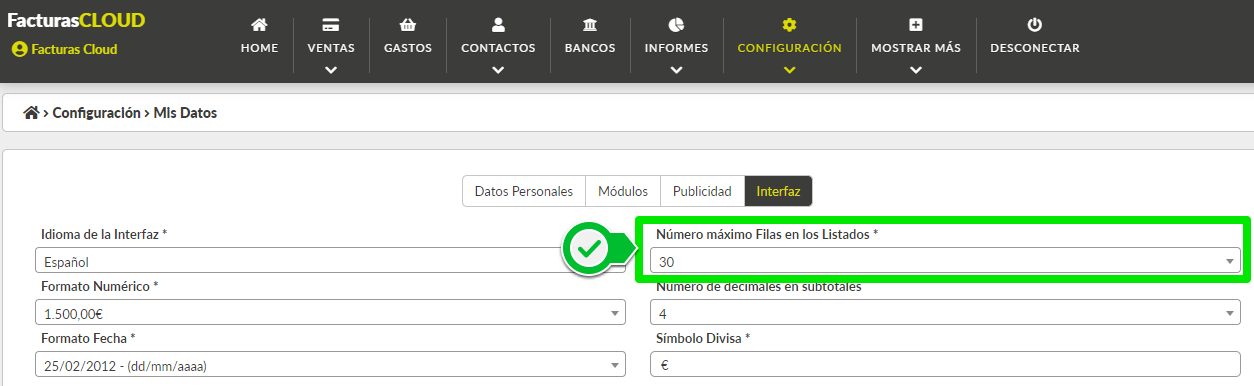
Task: Open the Formato Numérico dropdown
Action: 329,313
